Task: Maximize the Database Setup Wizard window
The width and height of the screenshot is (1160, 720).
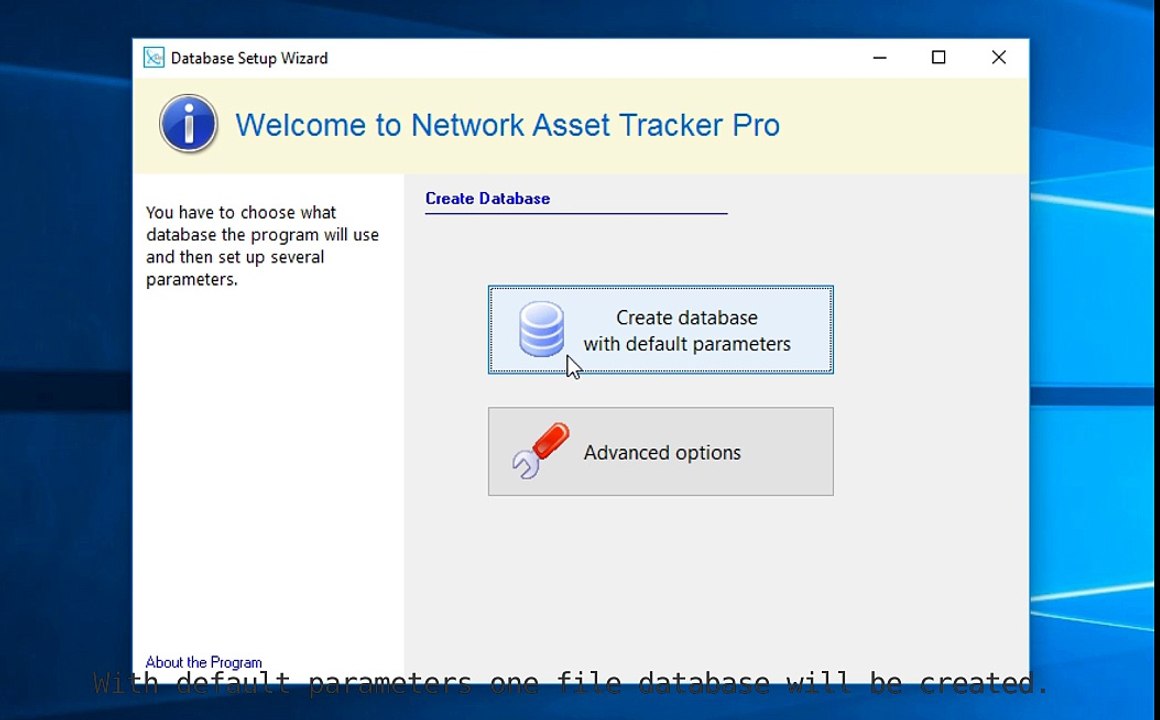Action: (939, 58)
